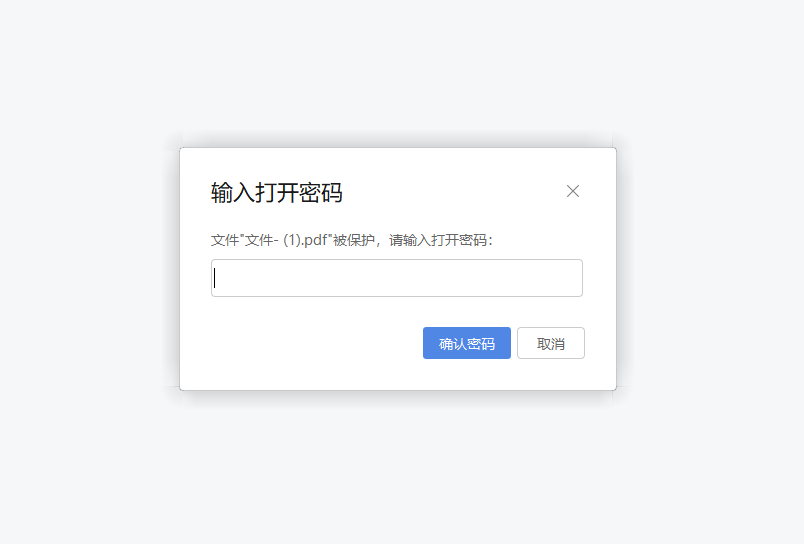The width and height of the screenshot is (804, 544).
Task: Click the cancel button next to 确认密码
Action: point(551,343)
